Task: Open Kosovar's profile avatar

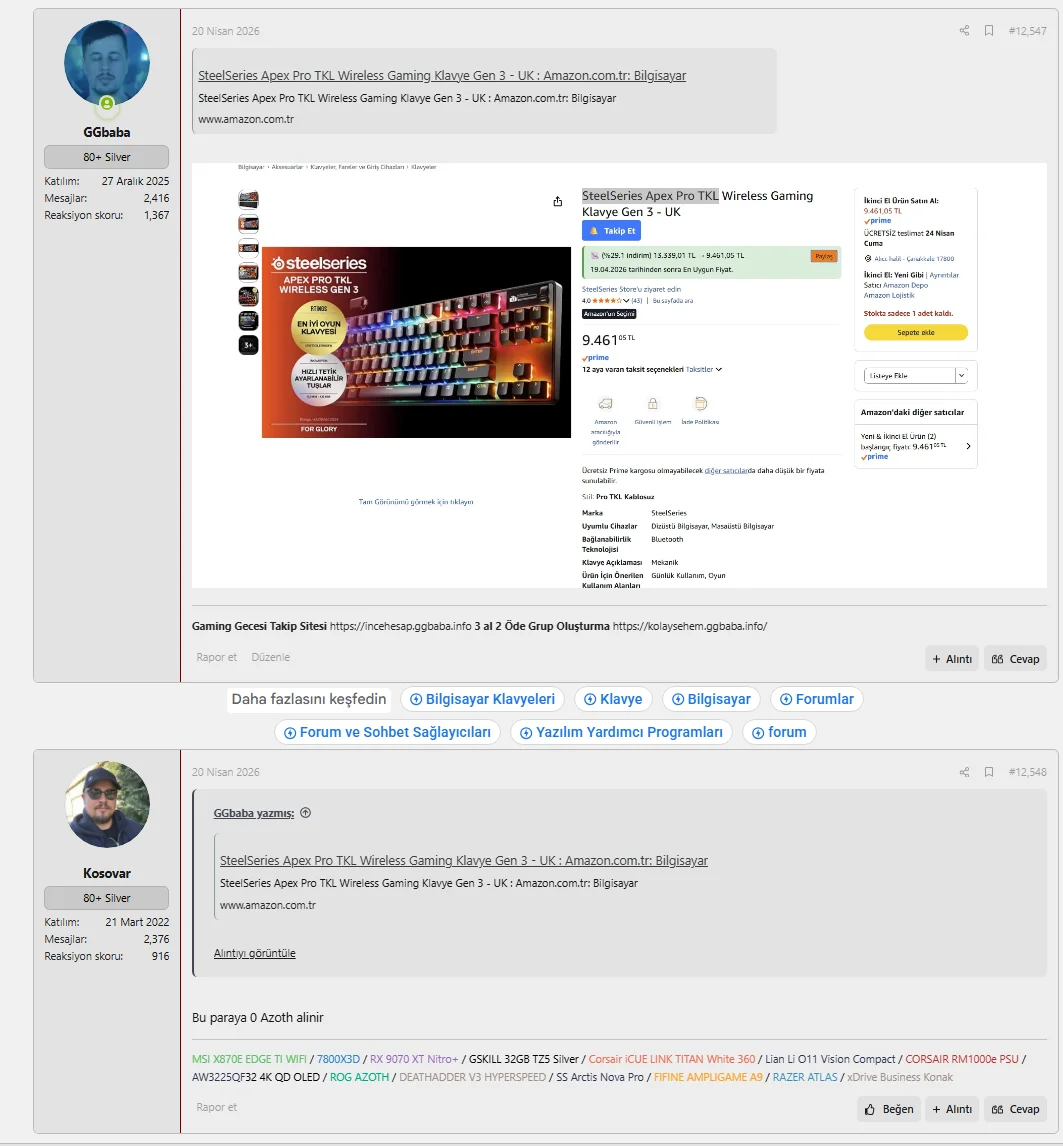Action: (107, 805)
